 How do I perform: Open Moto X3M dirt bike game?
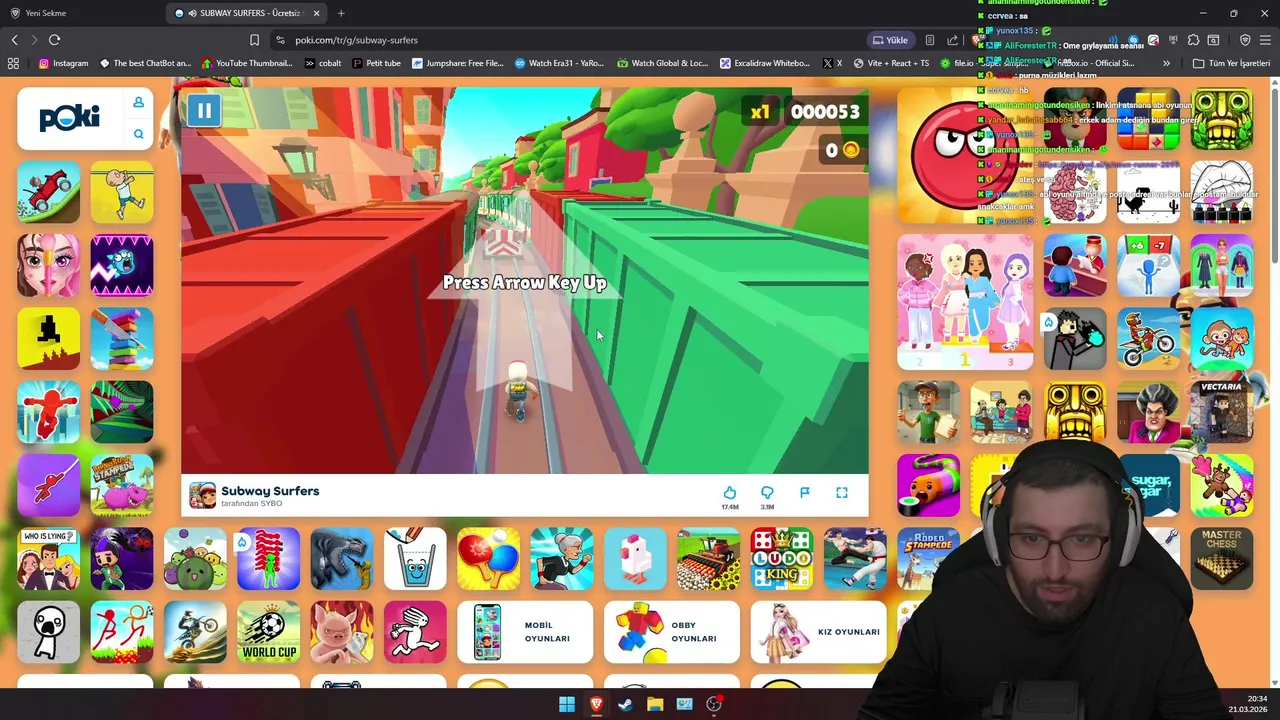point(1148,338)
